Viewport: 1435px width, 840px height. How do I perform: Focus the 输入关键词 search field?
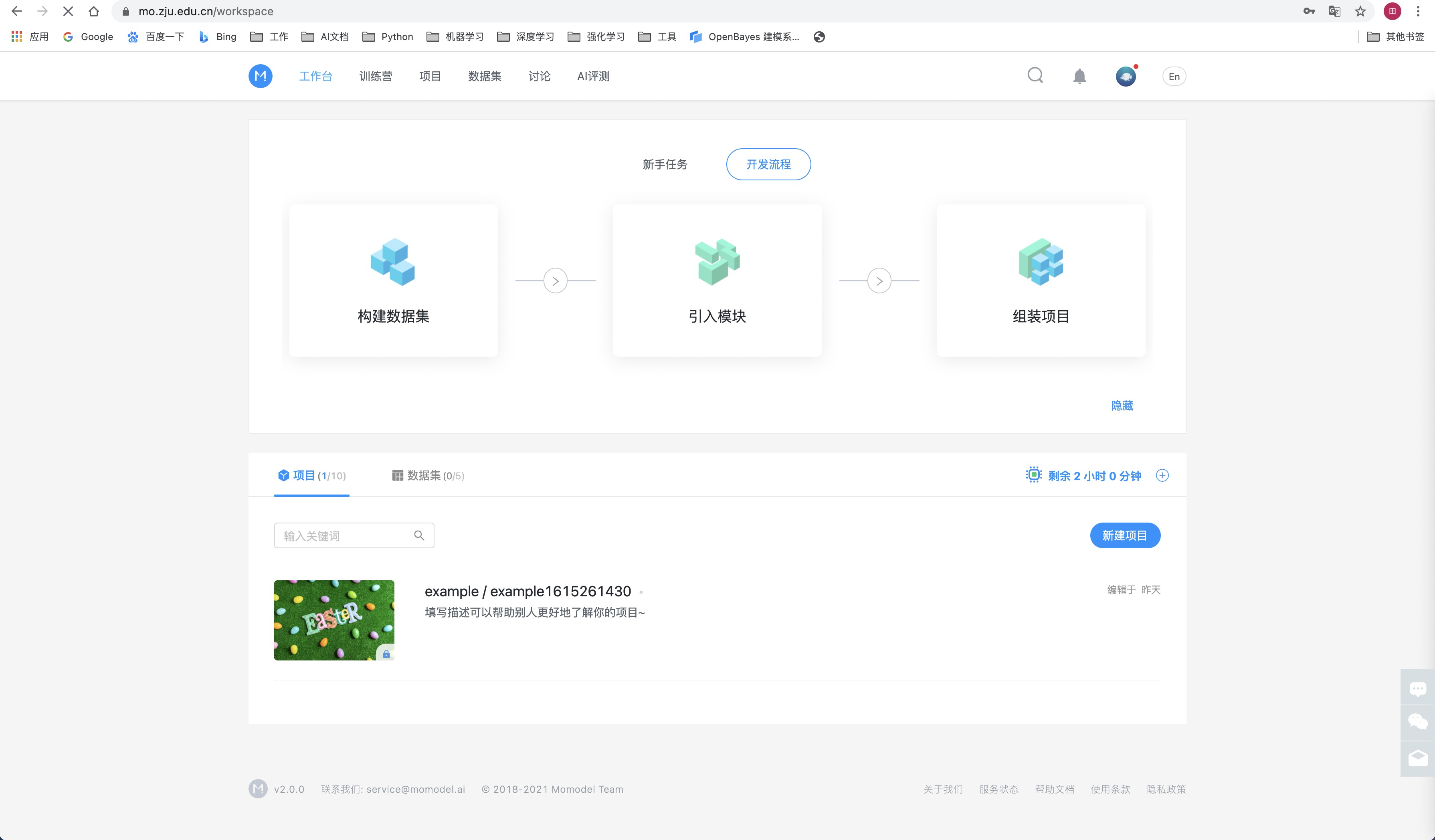tap(354, 535)
